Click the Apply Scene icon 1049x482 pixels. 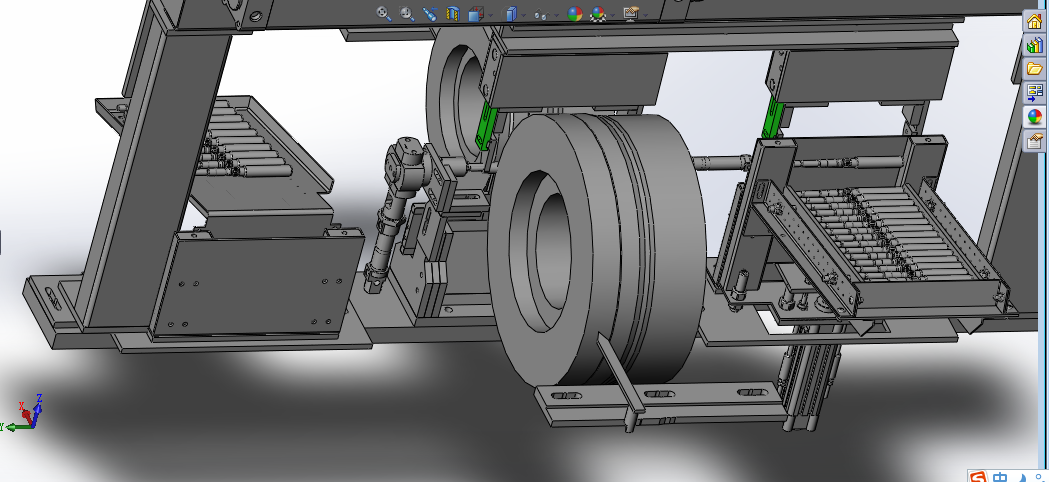598,13
